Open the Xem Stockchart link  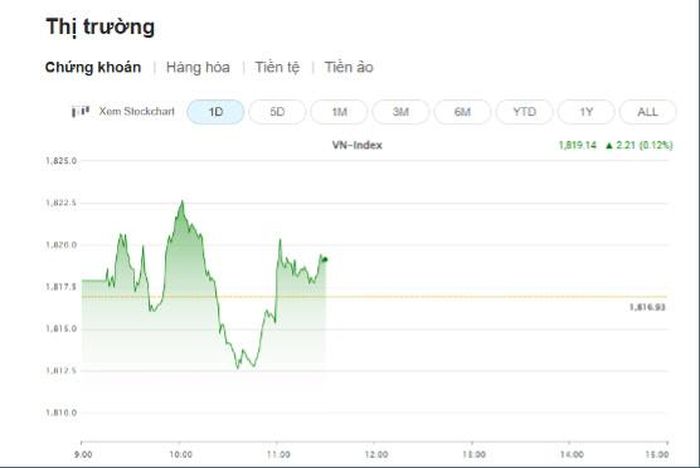(137, 111)
